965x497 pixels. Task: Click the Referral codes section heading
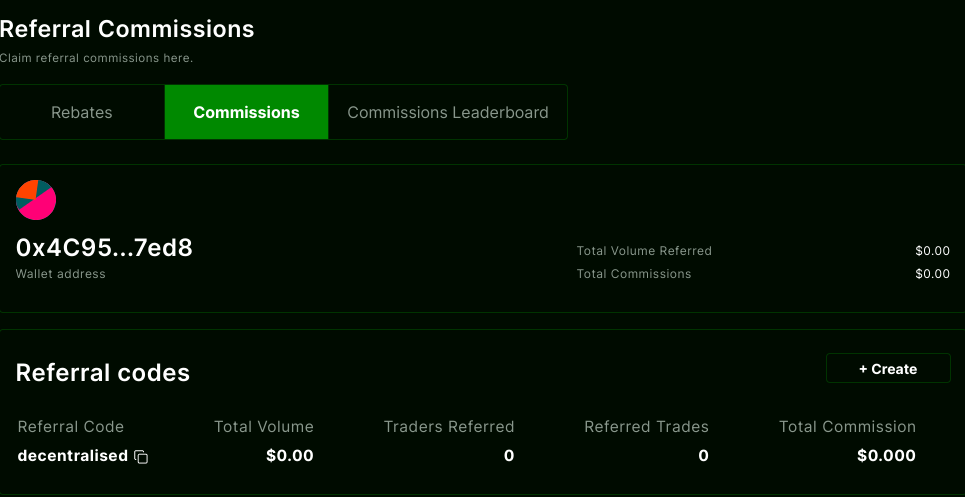click(x=103, y=373)
